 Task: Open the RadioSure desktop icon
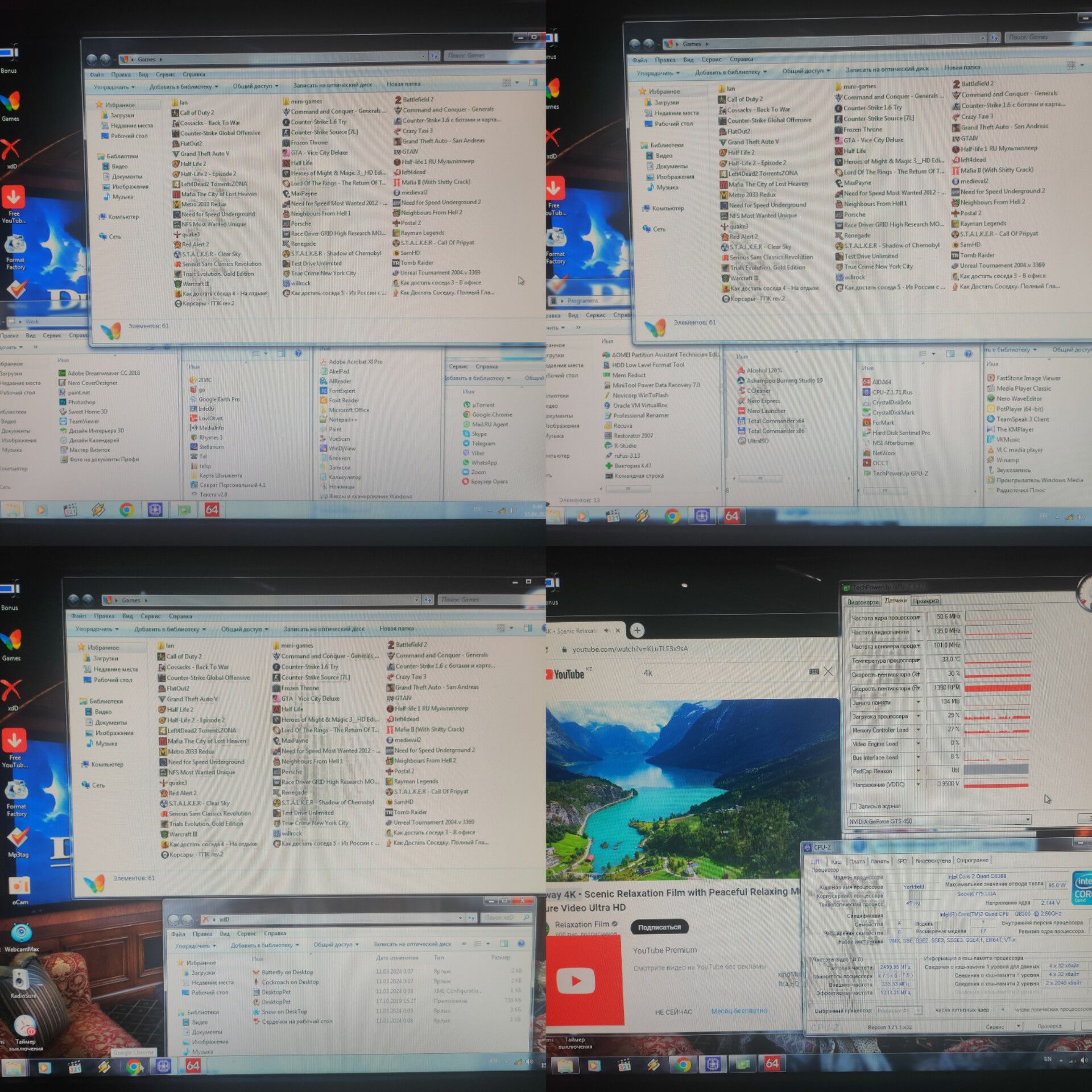pyautogui.click(x=22, y=985)
